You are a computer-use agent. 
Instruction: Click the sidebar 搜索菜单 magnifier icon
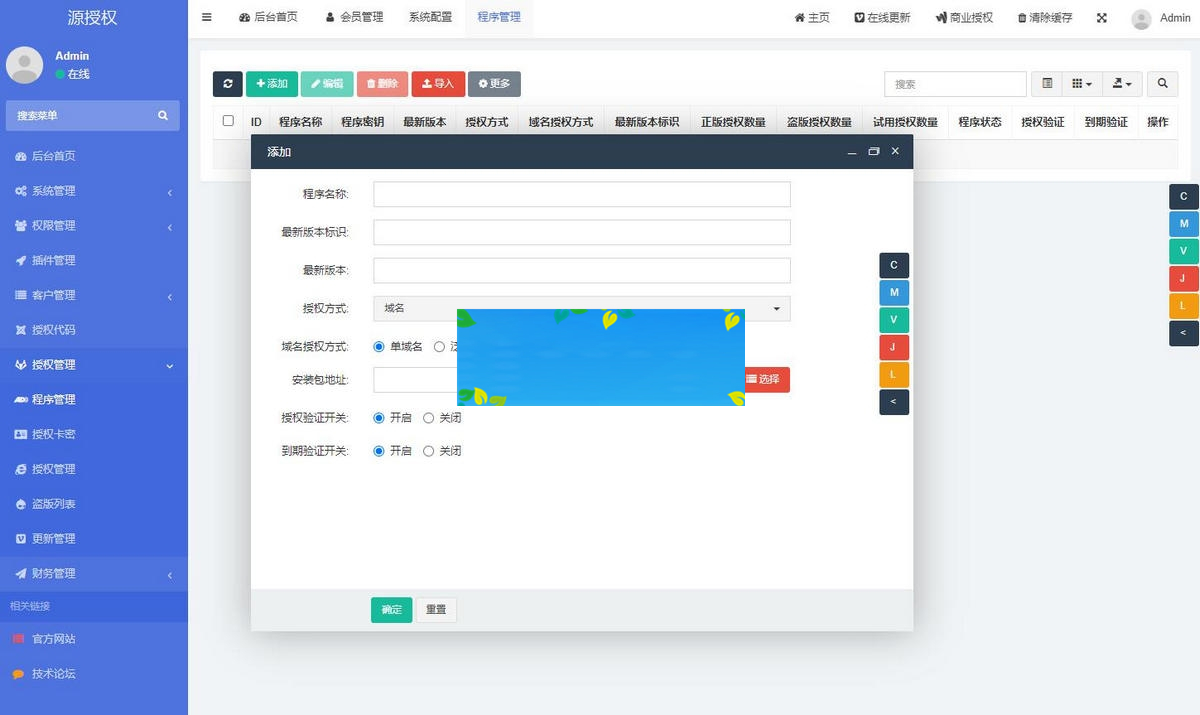tap(162, 115)
